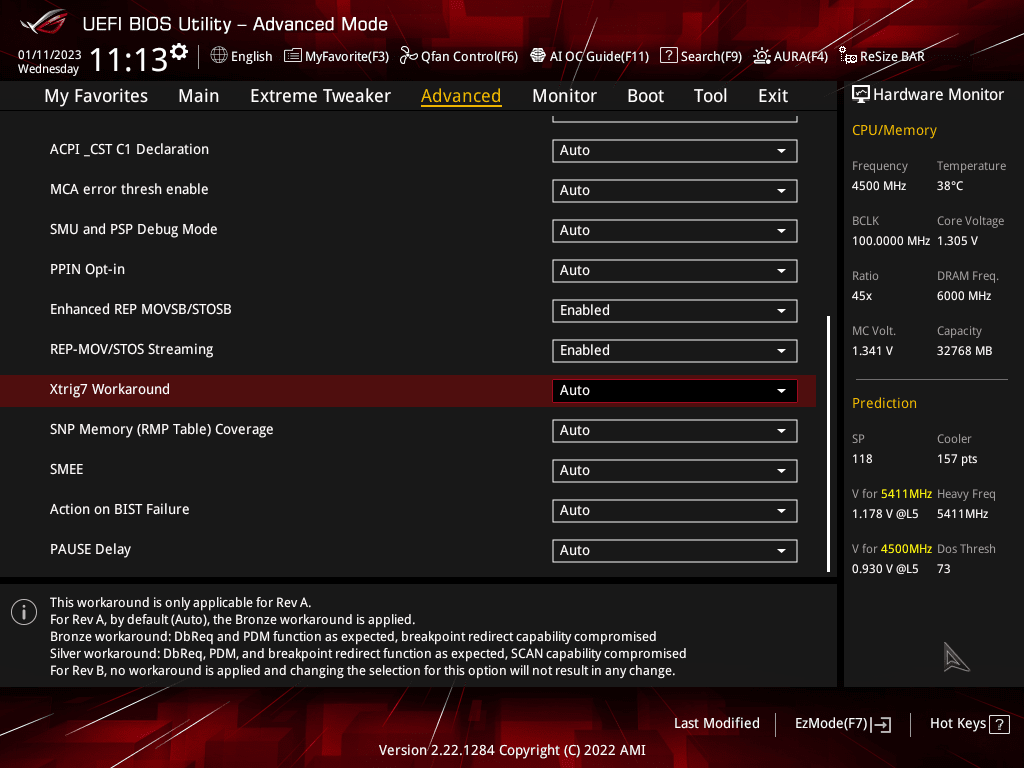Select the Advanced tab
The image size is (1024, 768).
[x=461, y=96]
